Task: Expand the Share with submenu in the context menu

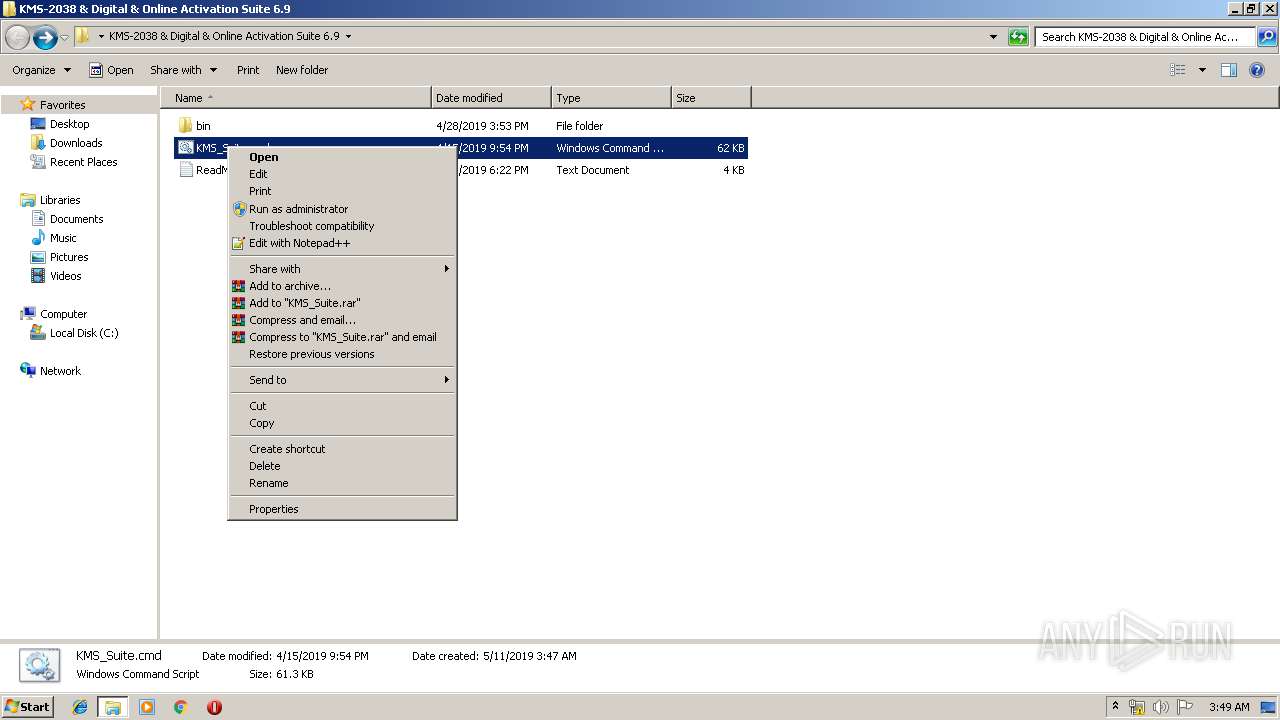Action: 342,269
